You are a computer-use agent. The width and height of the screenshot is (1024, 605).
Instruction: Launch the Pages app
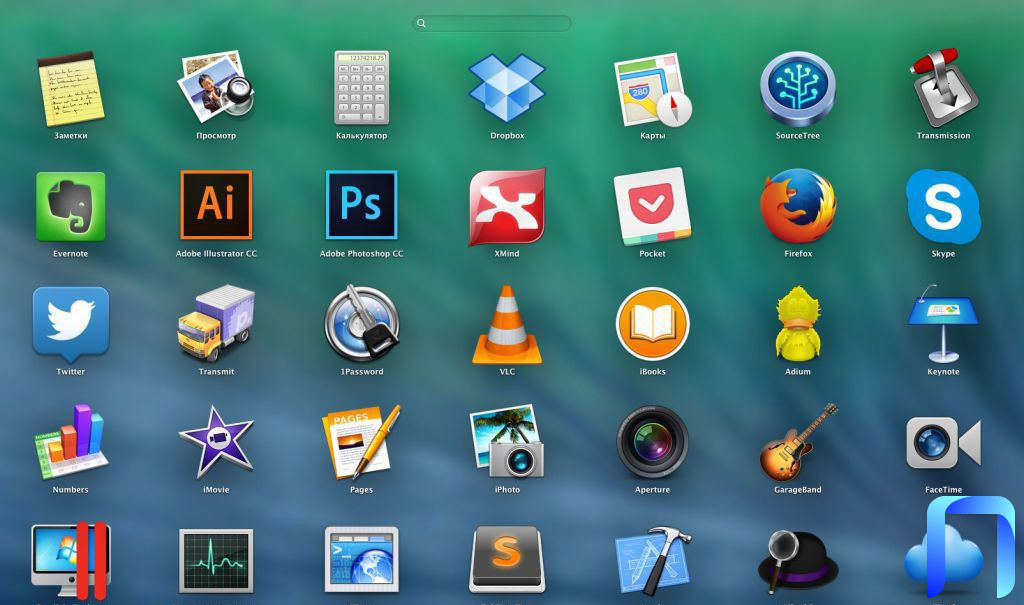[x=361, y=442]
